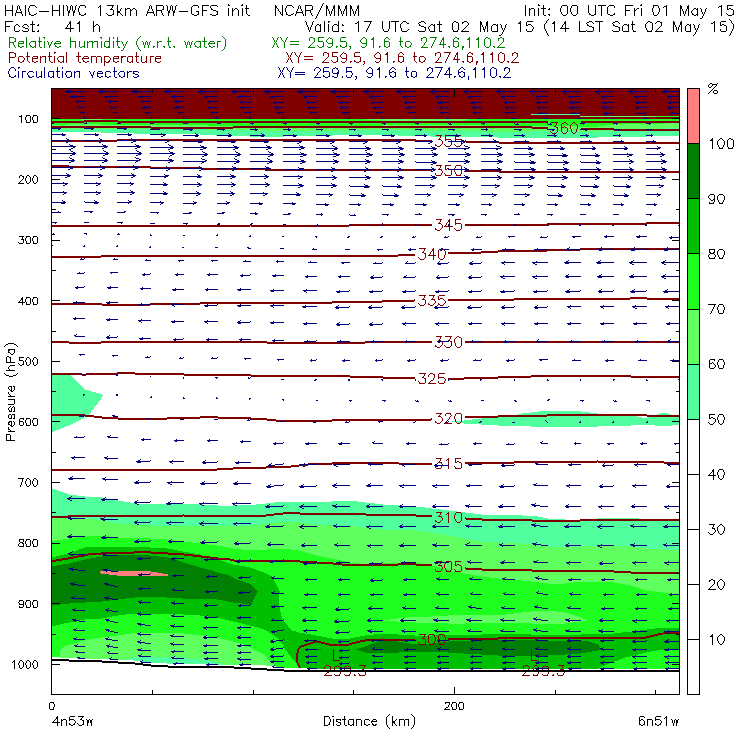740x740 pixels.
Task: Click the title "HAIC-HIWC 13km ARW-GFS init"
Action: [x=127, y=10]
